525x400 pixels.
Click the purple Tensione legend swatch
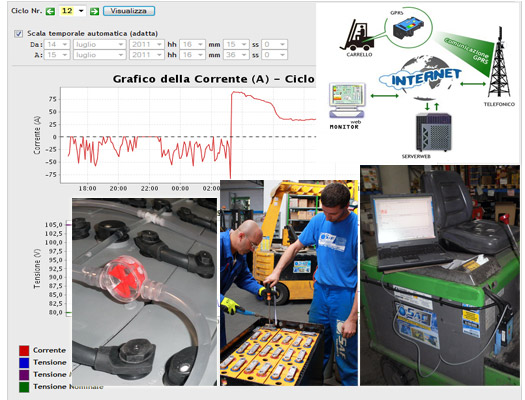point(24,375)
